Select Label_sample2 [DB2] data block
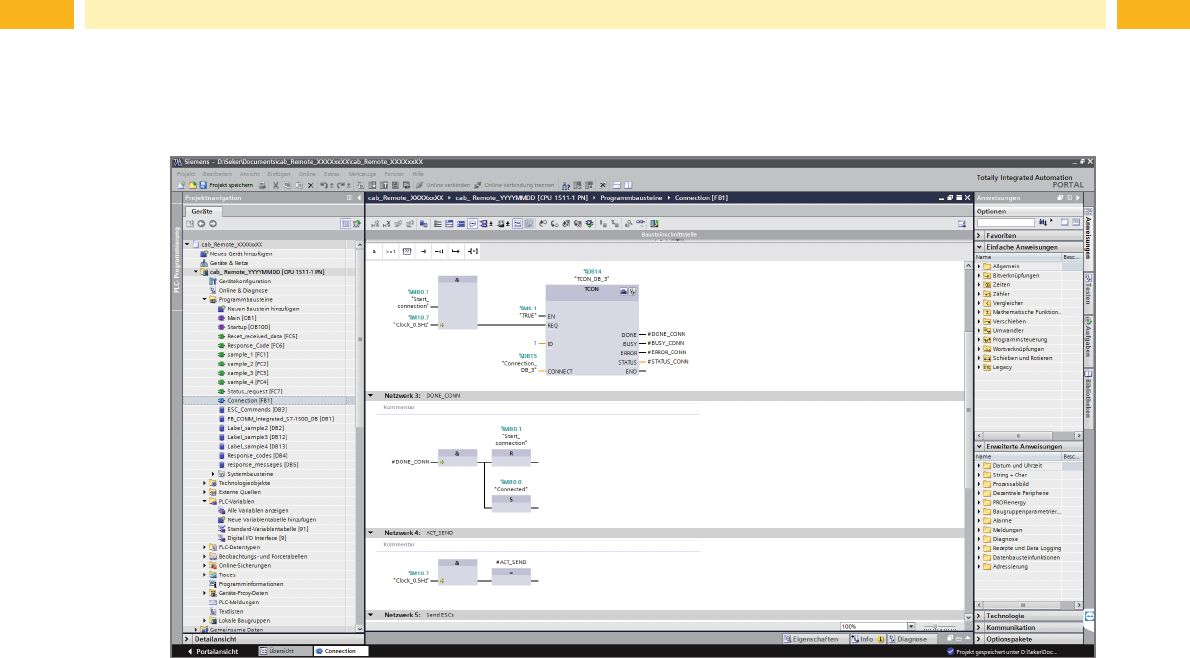Image resolution: width=1190 pixels, height=658 pixels. pyautogui.click(x=255, y=428)
